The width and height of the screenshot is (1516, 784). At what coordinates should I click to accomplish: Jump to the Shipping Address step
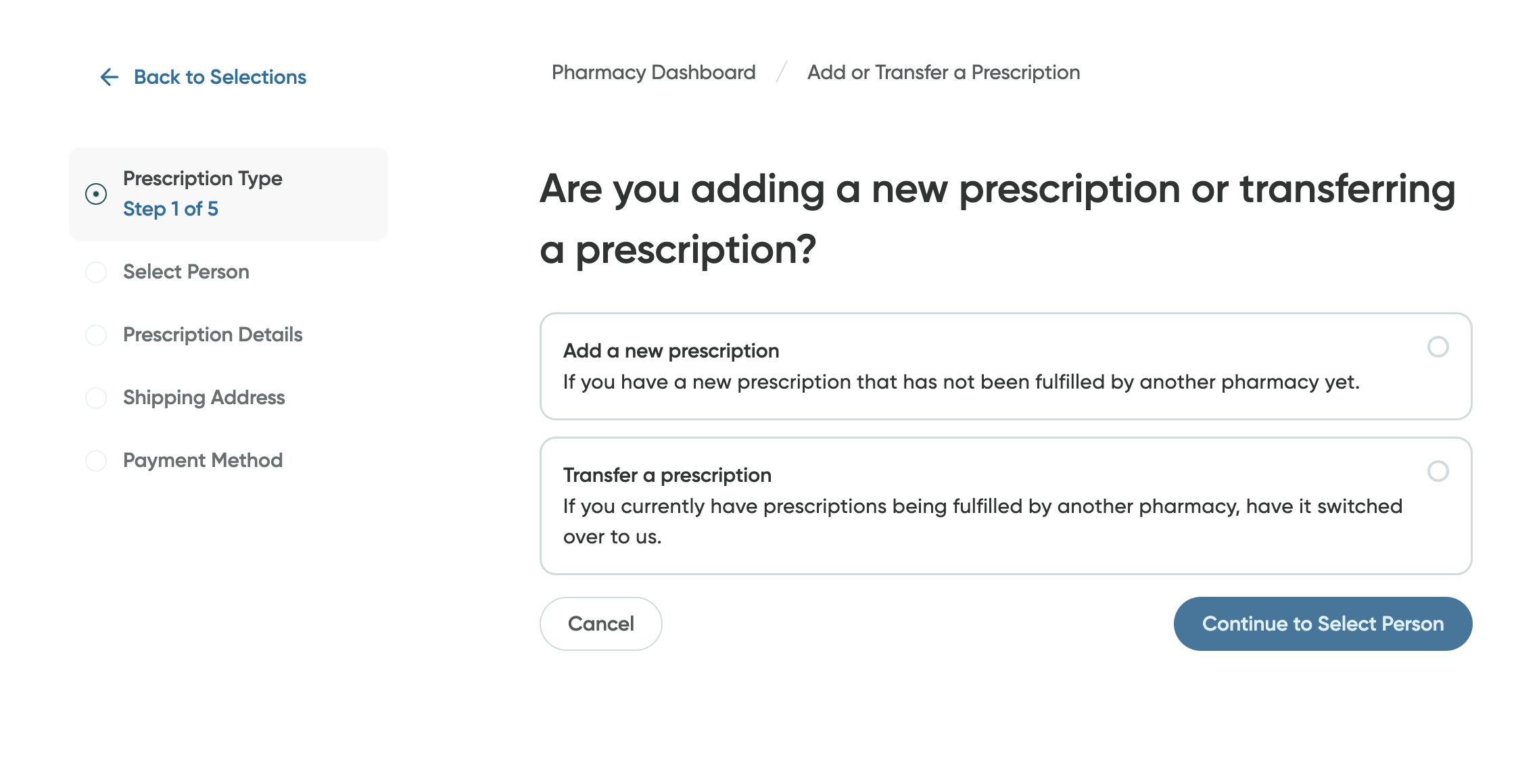click(x=204, y=398)
